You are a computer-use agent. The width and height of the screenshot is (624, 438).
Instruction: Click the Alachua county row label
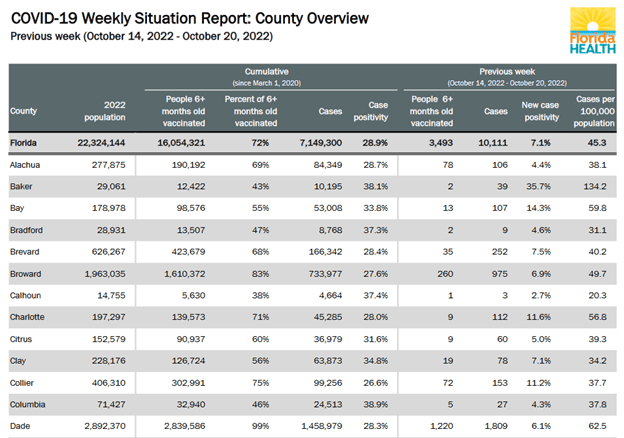click(x=26, y=164)
